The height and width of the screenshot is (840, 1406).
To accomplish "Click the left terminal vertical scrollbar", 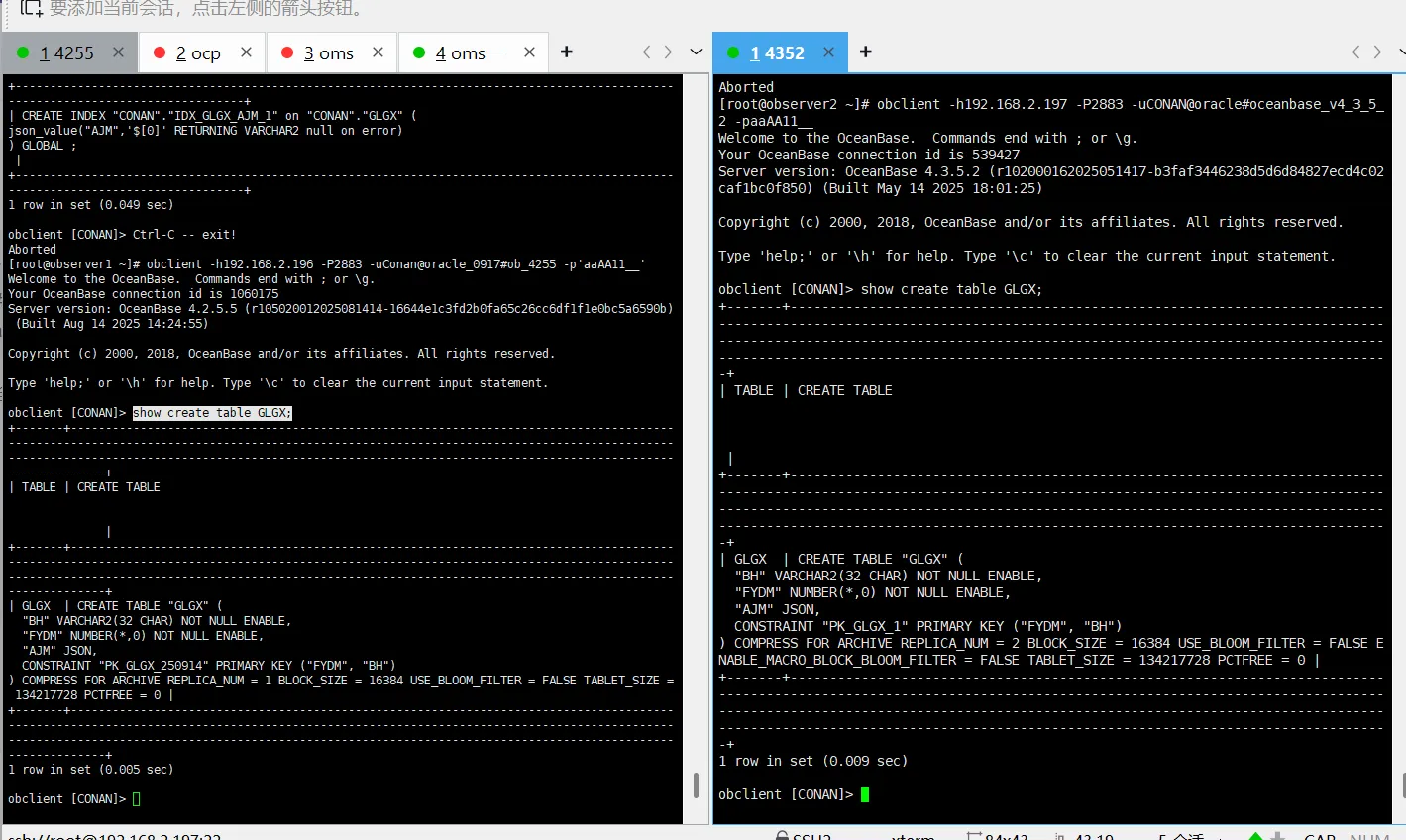I will pos(696,785).
